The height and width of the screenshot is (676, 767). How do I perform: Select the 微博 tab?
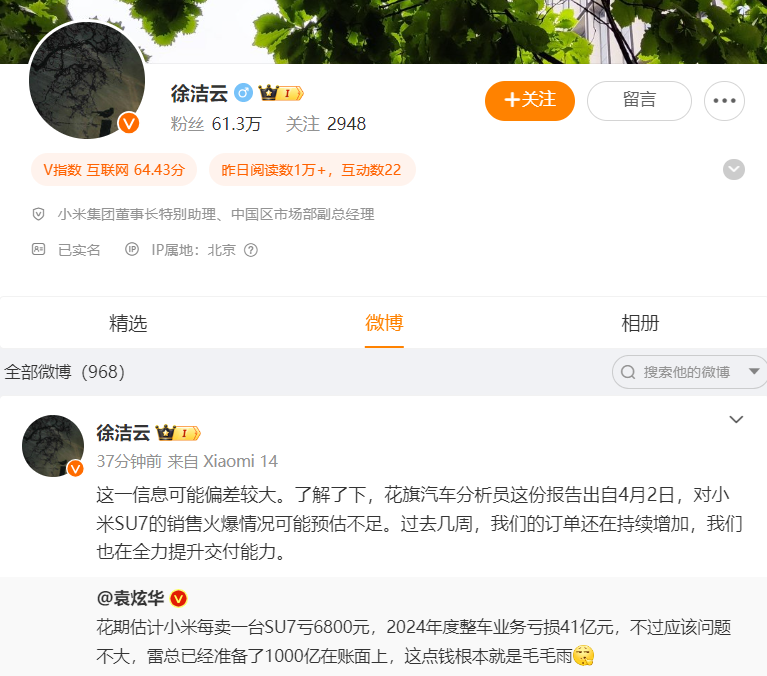pyautogui.click(x=384, y=323)
